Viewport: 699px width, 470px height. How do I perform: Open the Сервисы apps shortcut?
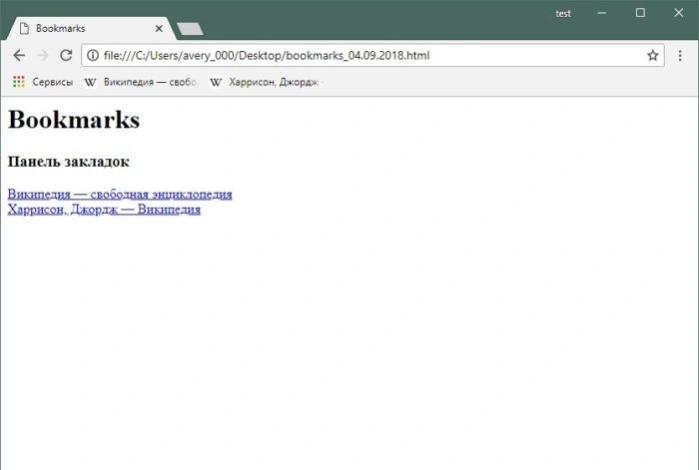43,82
